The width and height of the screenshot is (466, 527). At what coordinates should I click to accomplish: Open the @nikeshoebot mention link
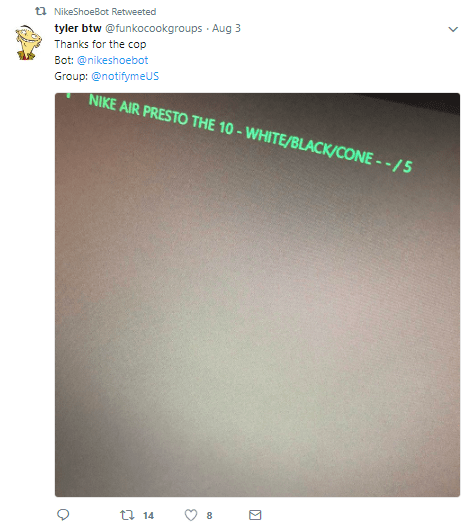click(113, 60)
